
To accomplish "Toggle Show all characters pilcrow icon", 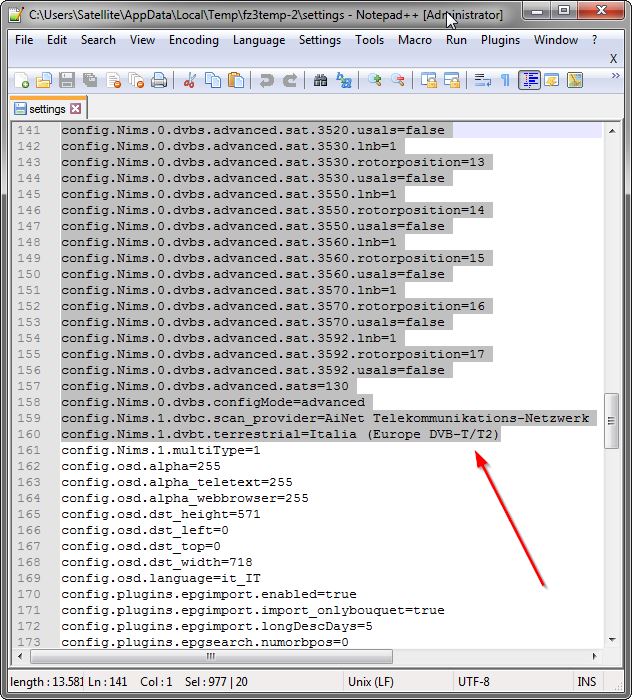I will click(505, 80).
